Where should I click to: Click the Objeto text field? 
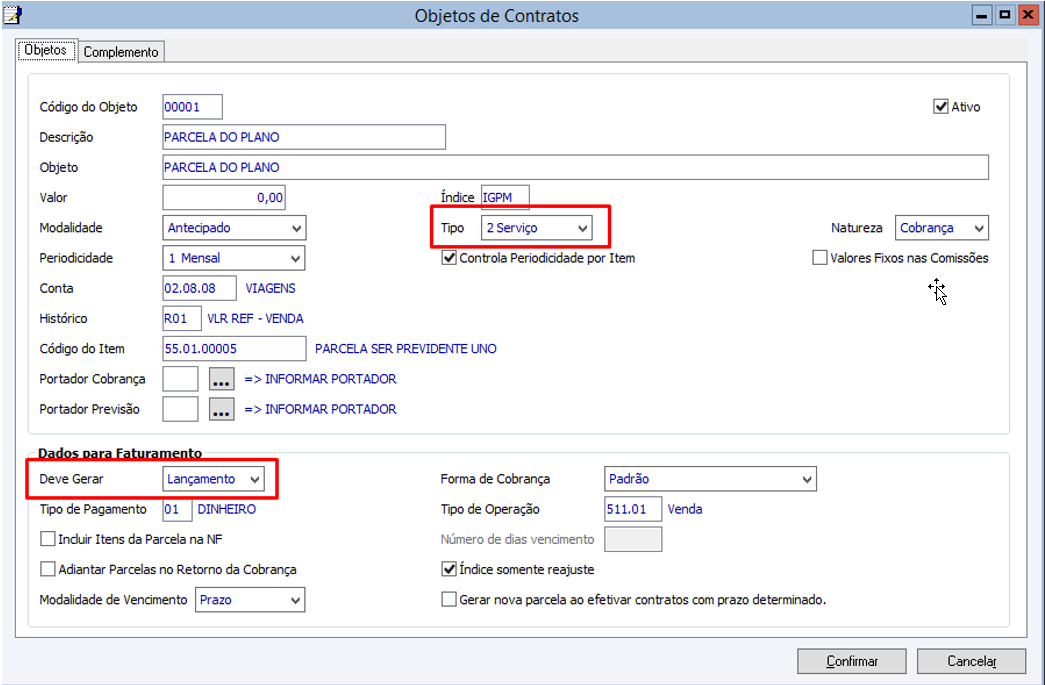click(x=575, y=167)
